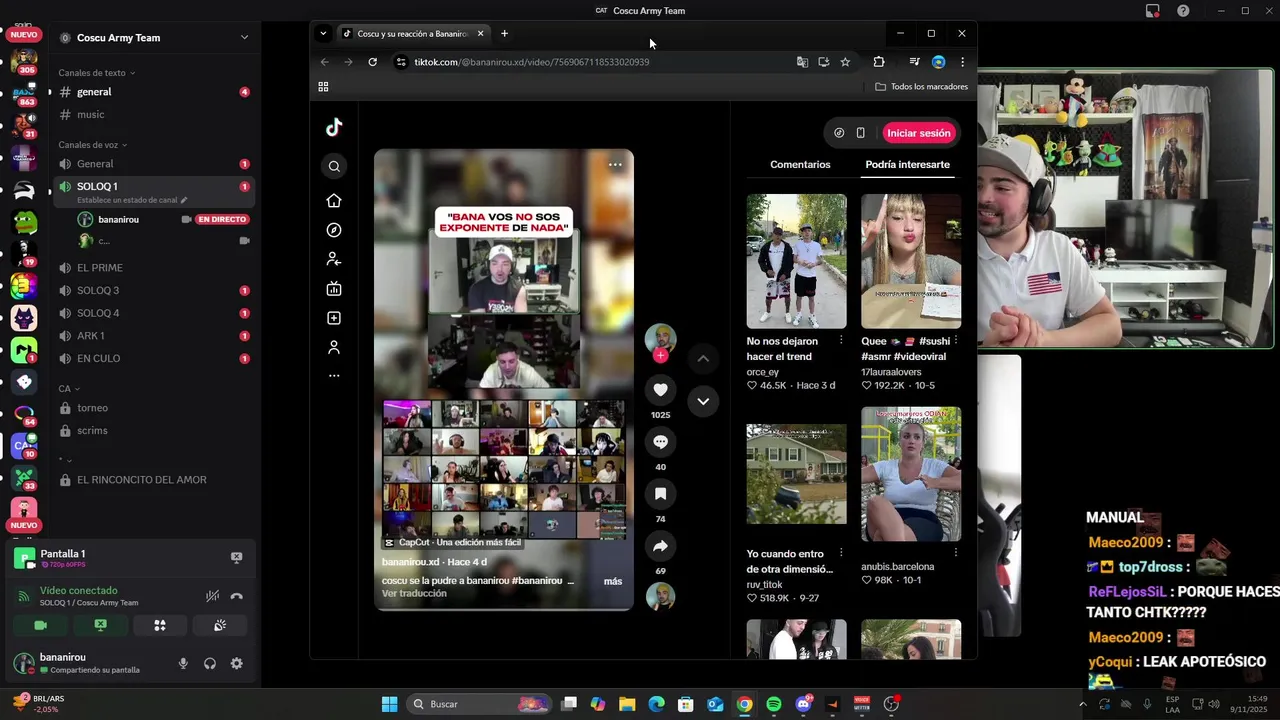Collapse Canales de voz category
Image resolution: width=1280 pixels, height=720 pixels.
click(x=93, y=145)
